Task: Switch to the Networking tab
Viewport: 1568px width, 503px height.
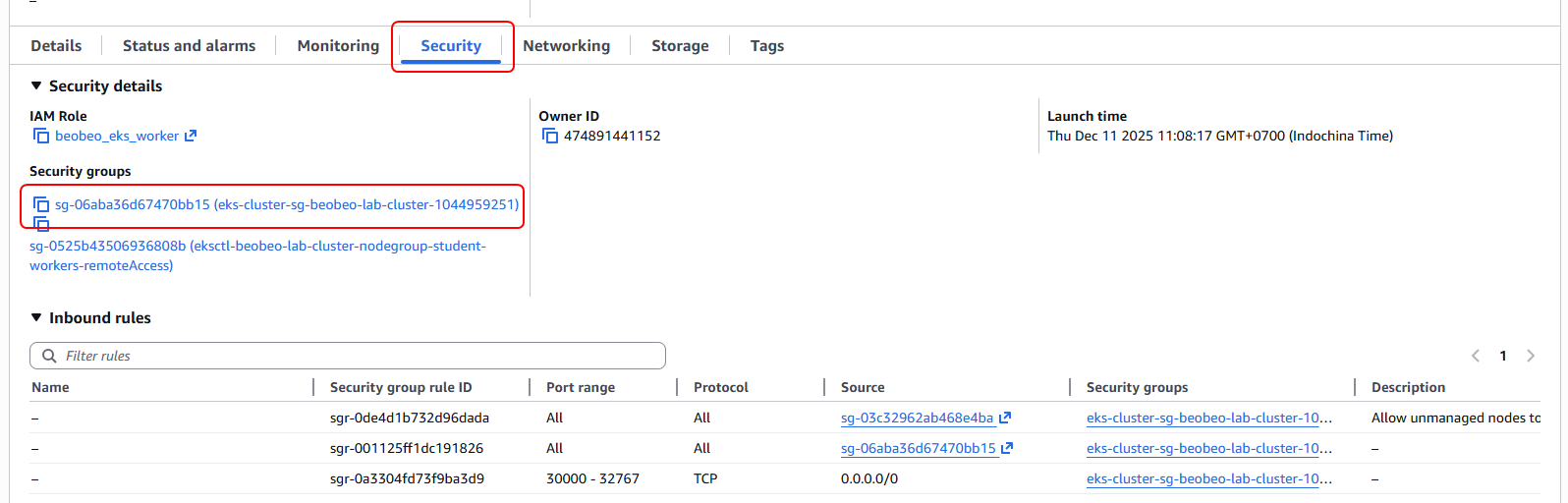Action: (x=566, y=45)
